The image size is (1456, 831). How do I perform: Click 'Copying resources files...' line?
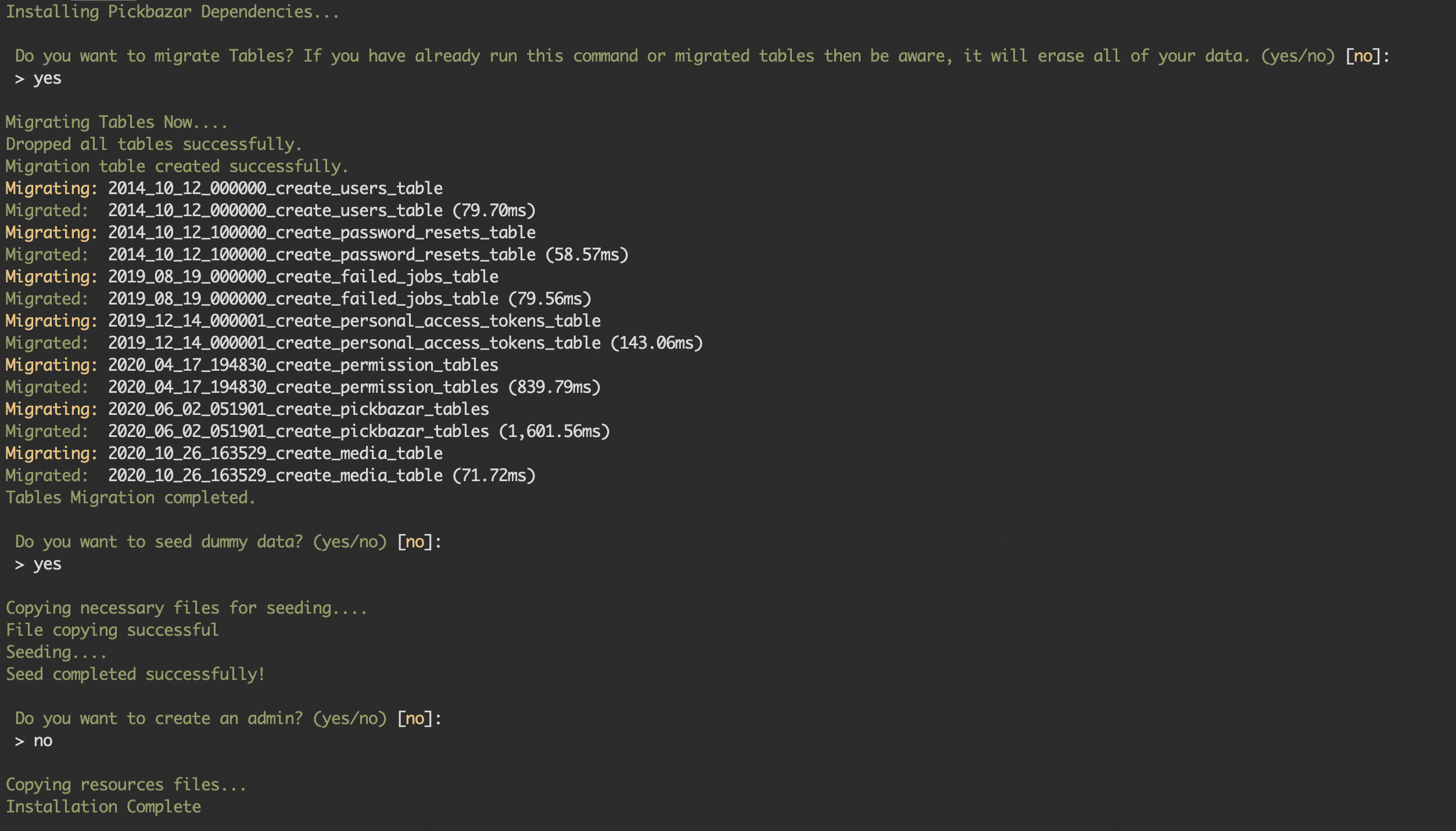(x=126, y=785)
